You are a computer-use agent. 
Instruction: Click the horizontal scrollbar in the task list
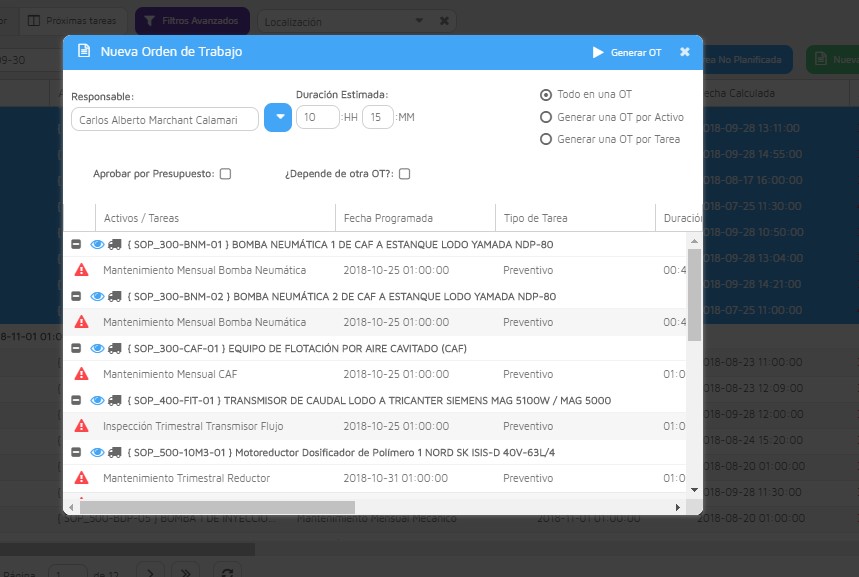(212, 507)
